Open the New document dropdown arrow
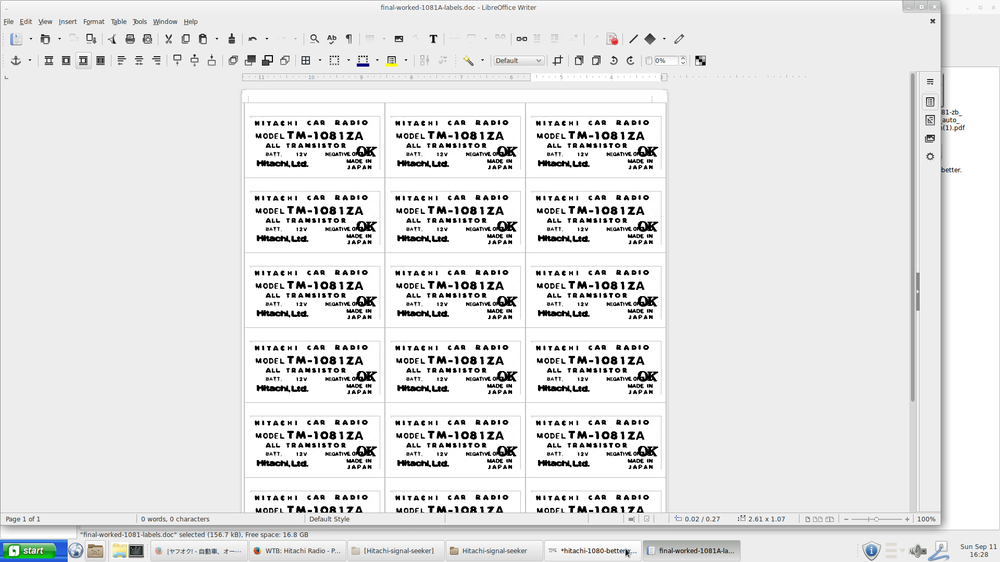1000x562 pixels. (31, 39)
